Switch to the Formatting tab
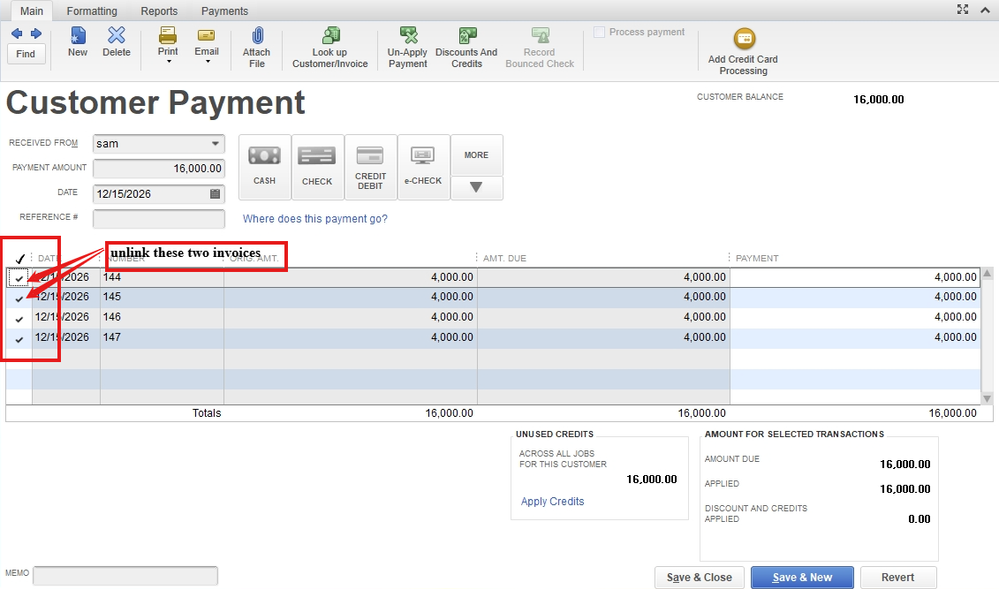 [92, 11]
